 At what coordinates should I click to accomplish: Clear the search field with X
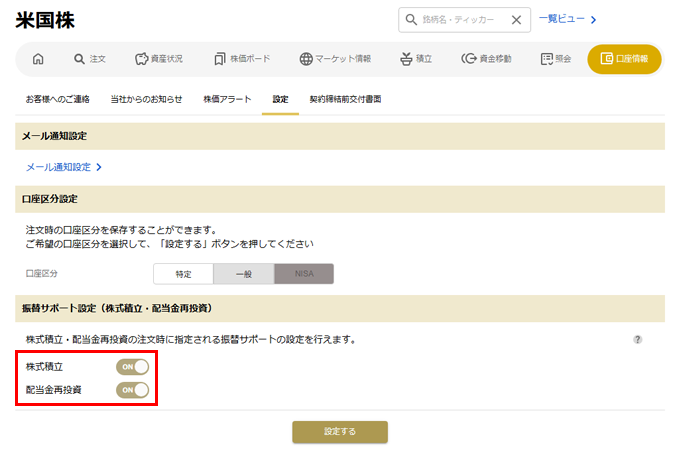(516, 20)
